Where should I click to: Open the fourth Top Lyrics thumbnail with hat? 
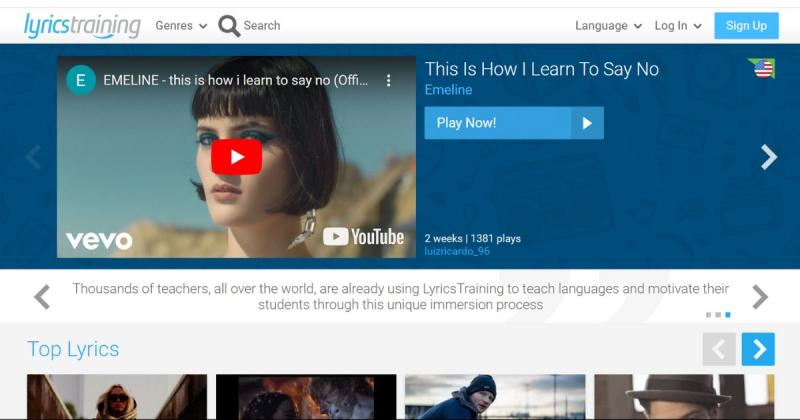pyautogui.click(x=684, y=397)
